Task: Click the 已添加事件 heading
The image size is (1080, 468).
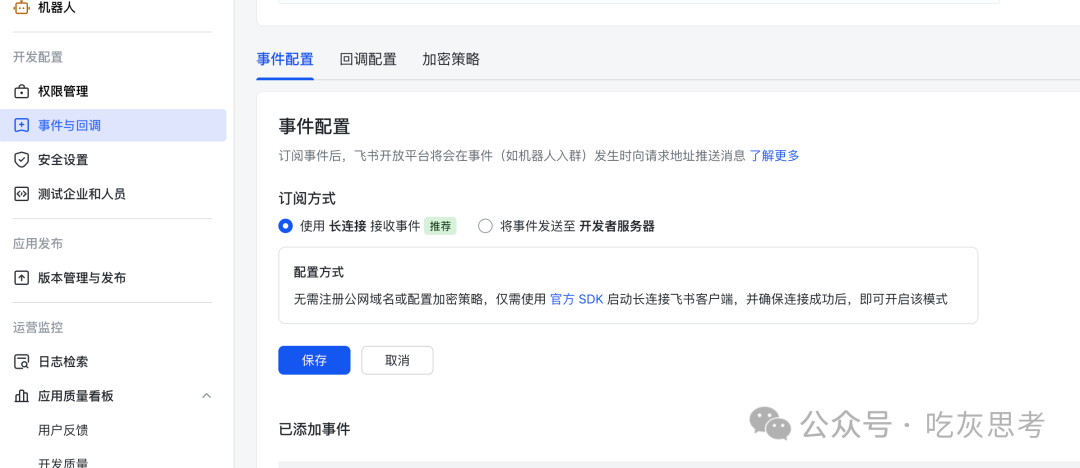Action: 314,429
